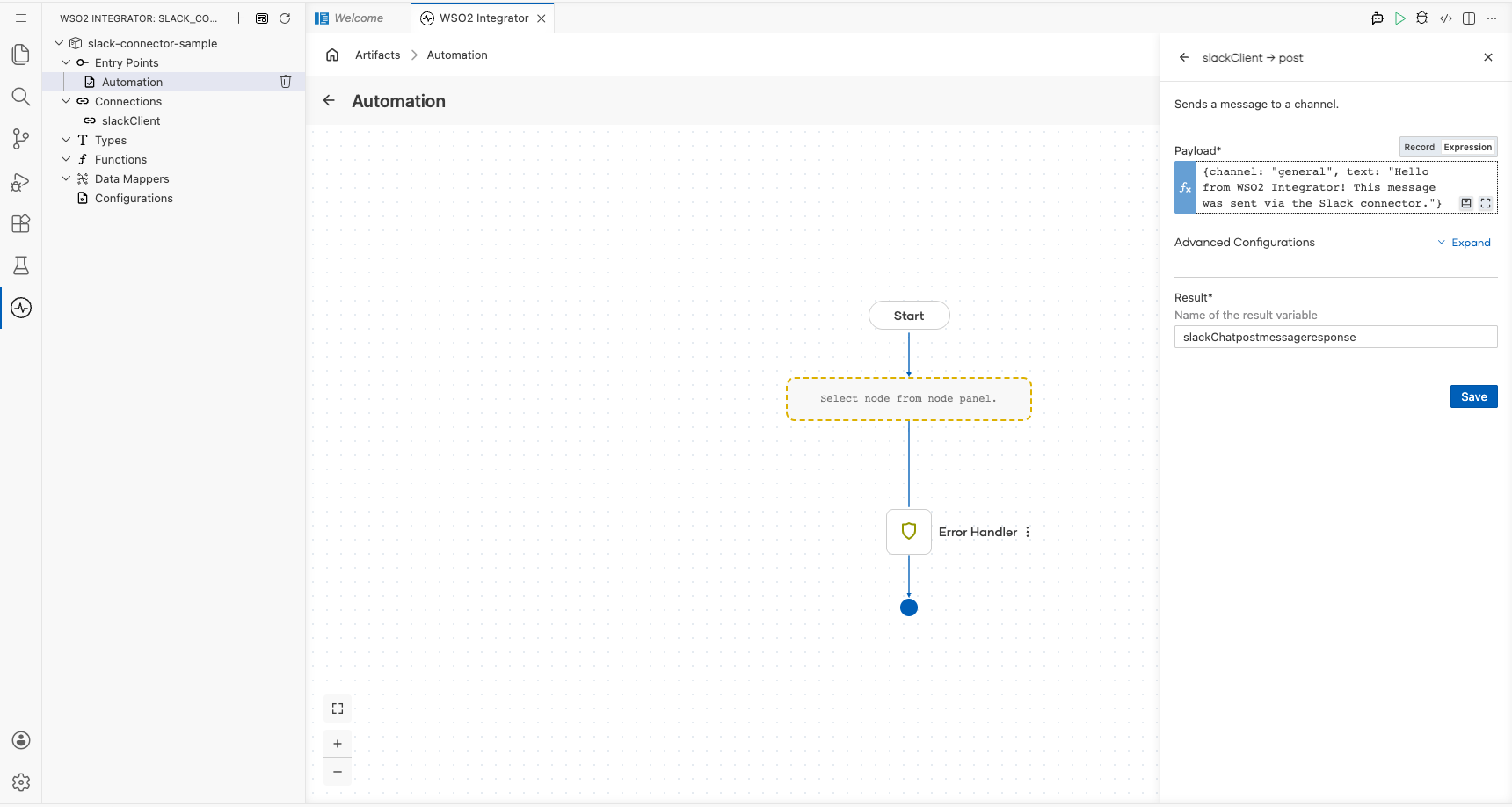Split the editor to the right
This screenshot has height=807, width=1512.
(x=1469, y=18)
